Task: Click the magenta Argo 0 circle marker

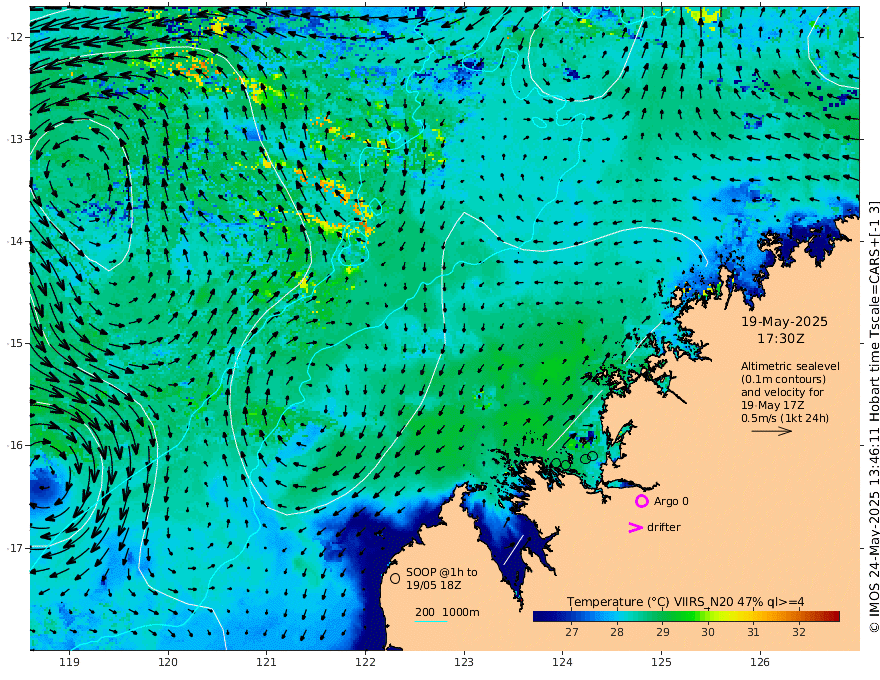Action: click(x=641, y=501)
